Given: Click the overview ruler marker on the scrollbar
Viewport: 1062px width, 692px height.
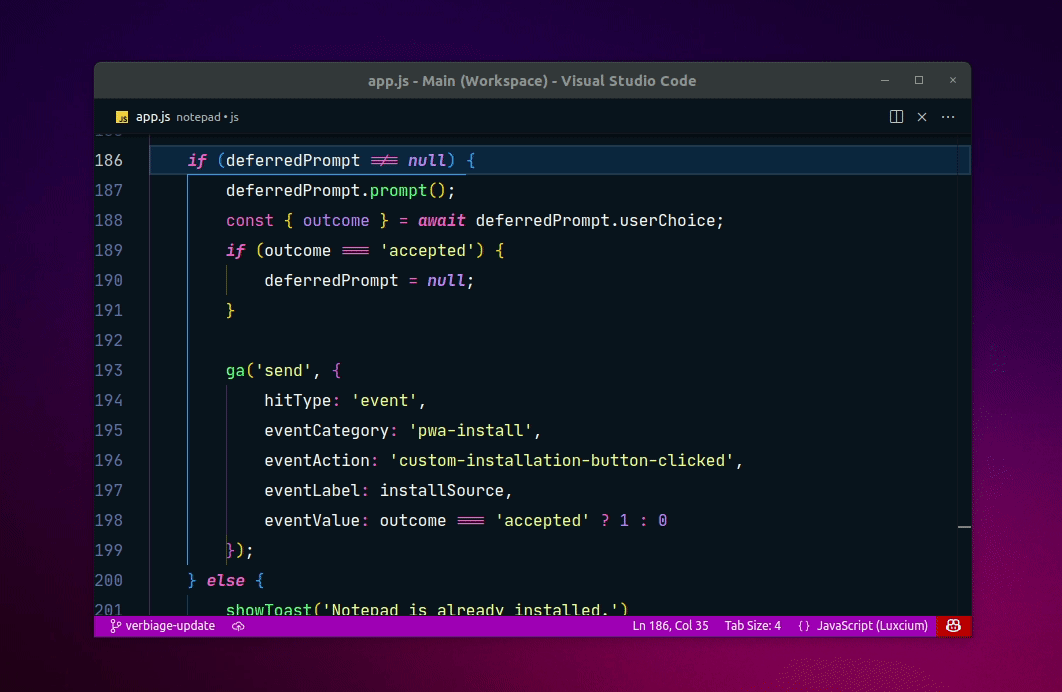Looking at the screenshot, I should (x=964, y=526).
